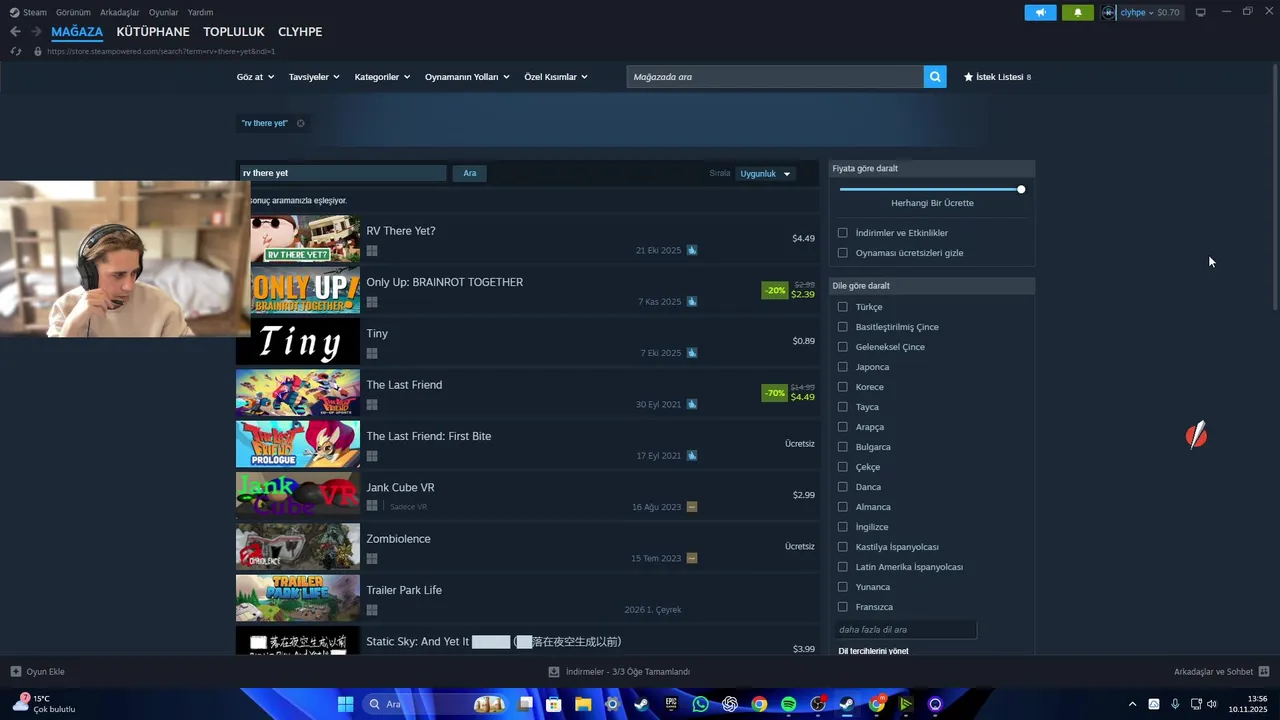Open the downloads icon in the bottom bar
This screenshot has width=1280, height=720.
[x=554, y=672]
